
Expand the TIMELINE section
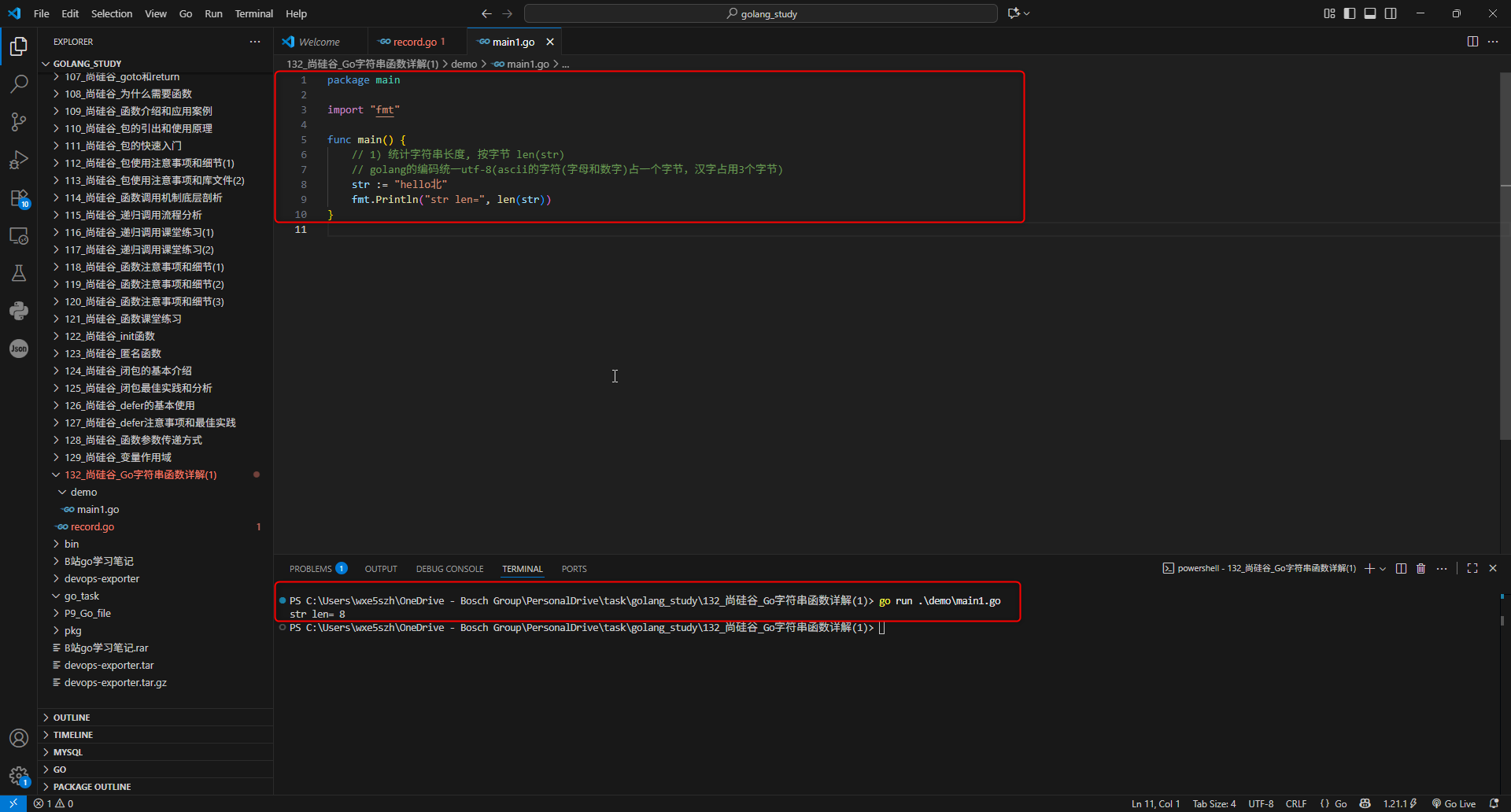point(155,735)
